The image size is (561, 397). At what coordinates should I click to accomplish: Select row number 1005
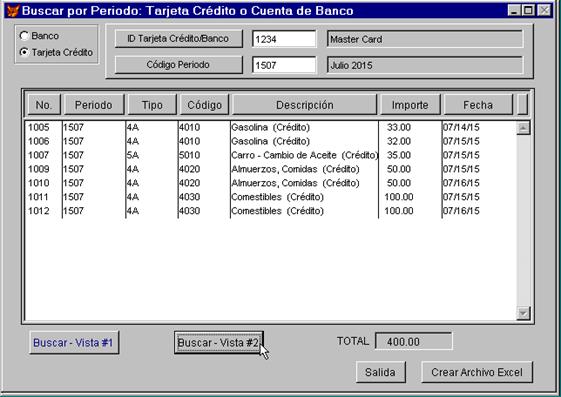point(39,127)
